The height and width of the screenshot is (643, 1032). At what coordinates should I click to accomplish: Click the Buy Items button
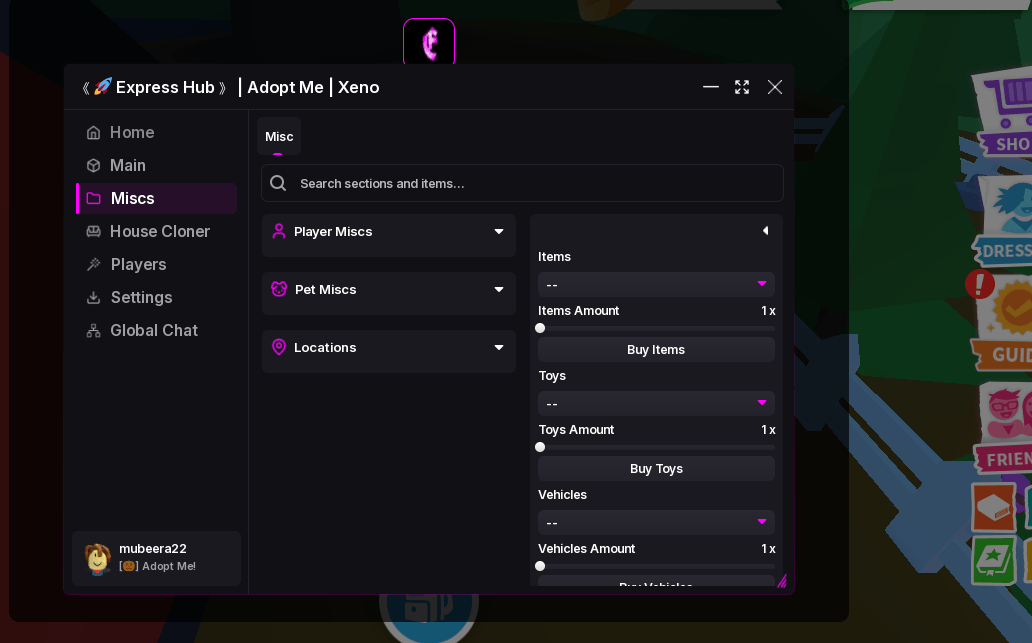point(656,349)
